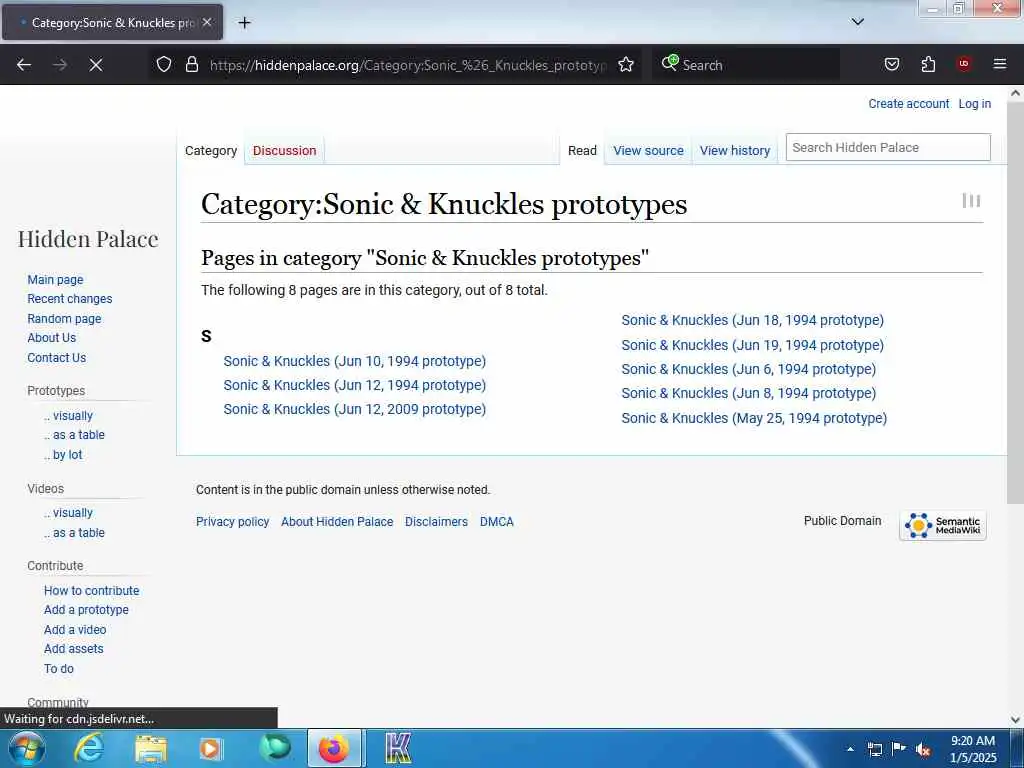Open the DMCA footer link
Image resolution: width=1024 pixels, height=768 pixels.
click(497, 522)
